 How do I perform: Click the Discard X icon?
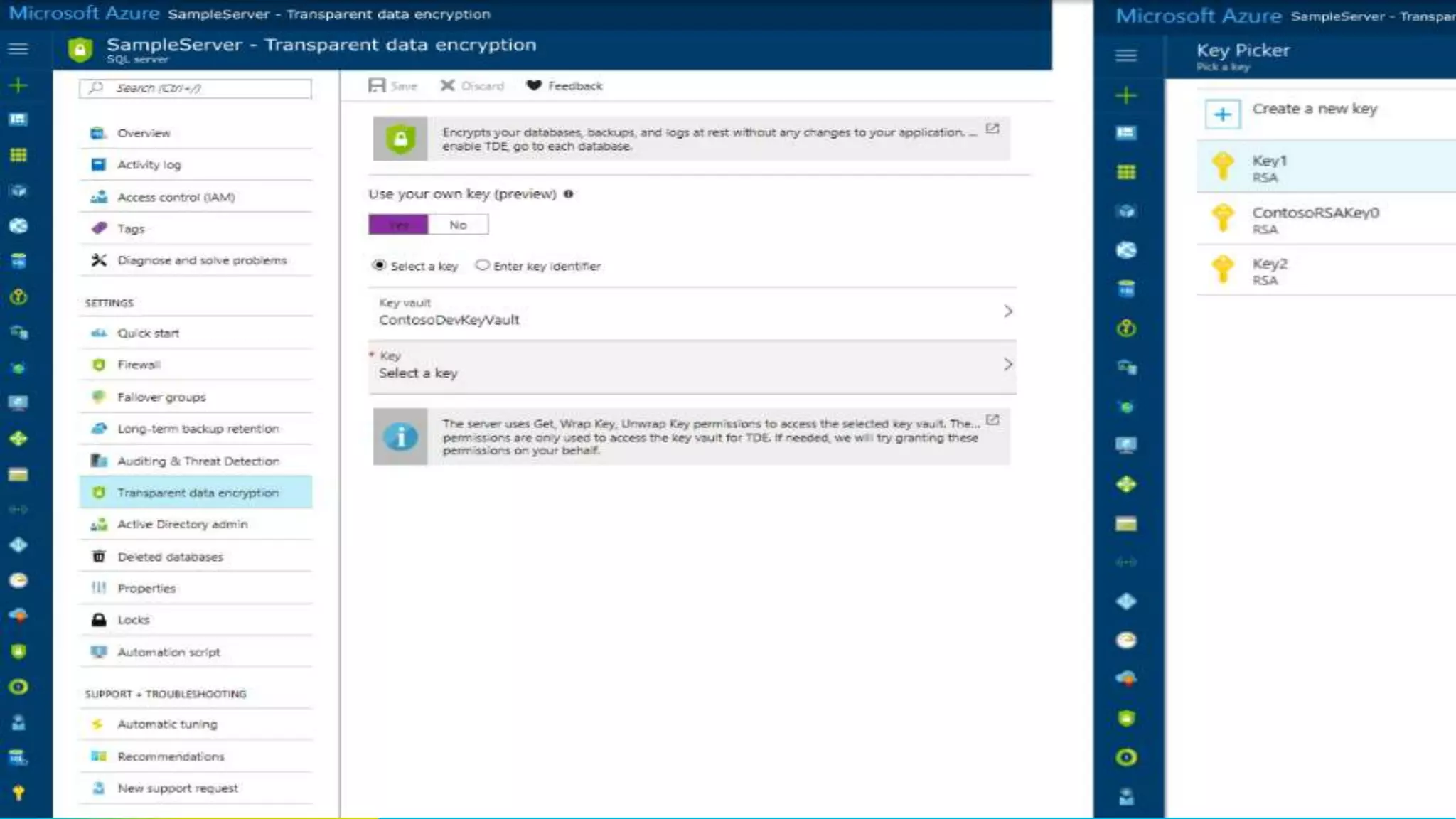[447, 86]
